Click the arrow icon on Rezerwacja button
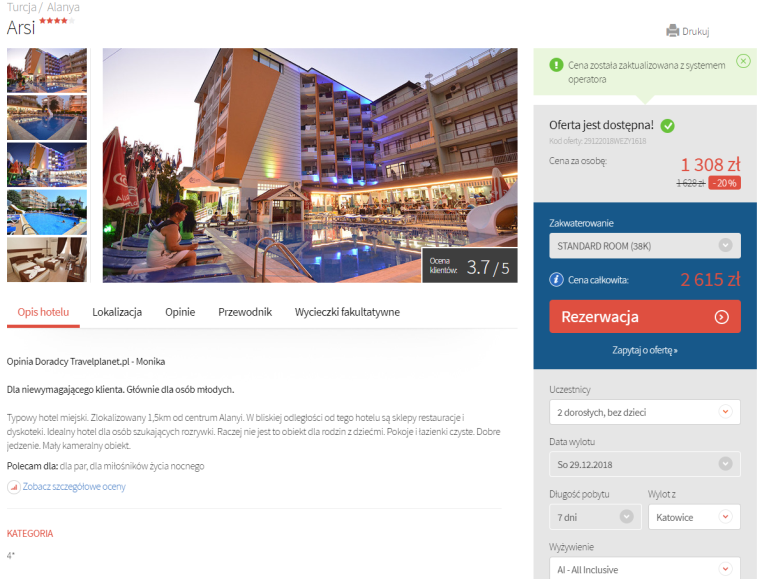760x579 pixels. (x=721, y=317)
